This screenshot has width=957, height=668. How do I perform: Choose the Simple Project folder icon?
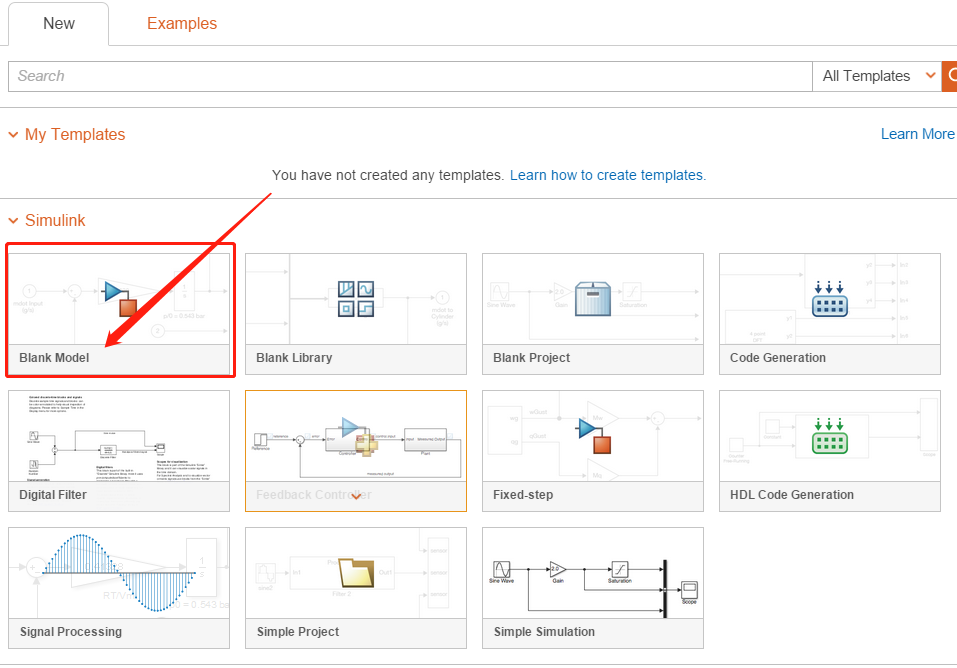click(x=355, y=572)
